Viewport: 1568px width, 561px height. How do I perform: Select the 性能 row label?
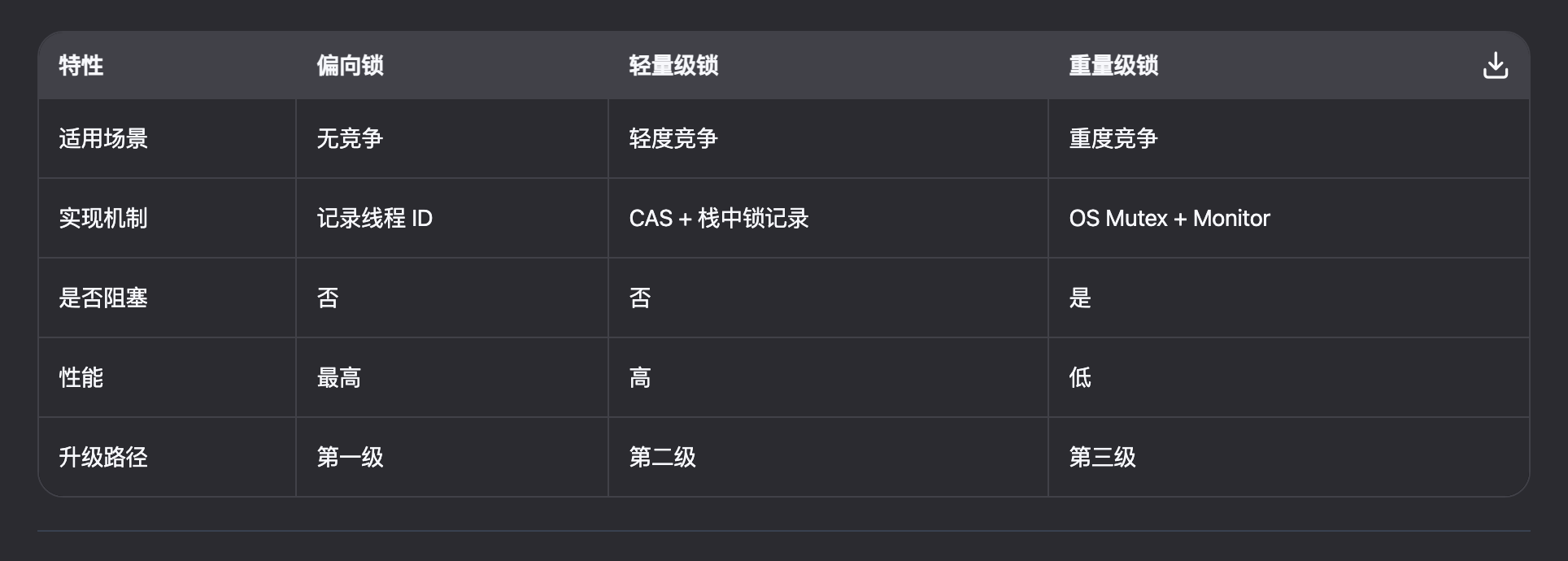pos(81,377)
